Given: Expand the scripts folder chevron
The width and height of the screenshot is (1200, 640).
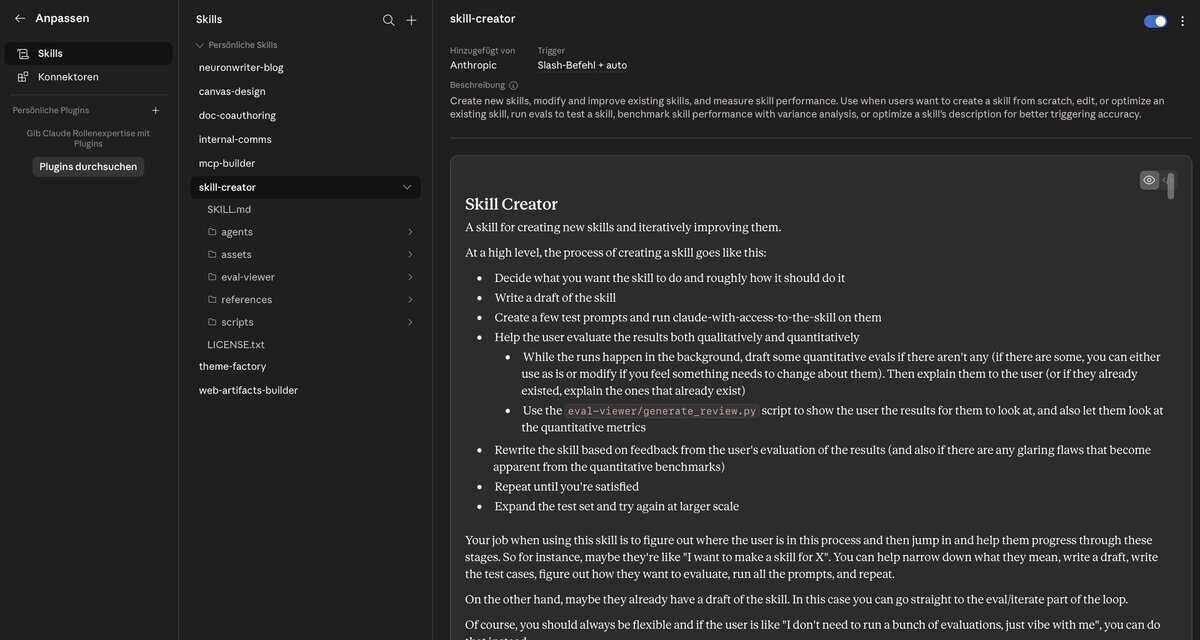Looking at the screenshot, I should click(410, 322).
